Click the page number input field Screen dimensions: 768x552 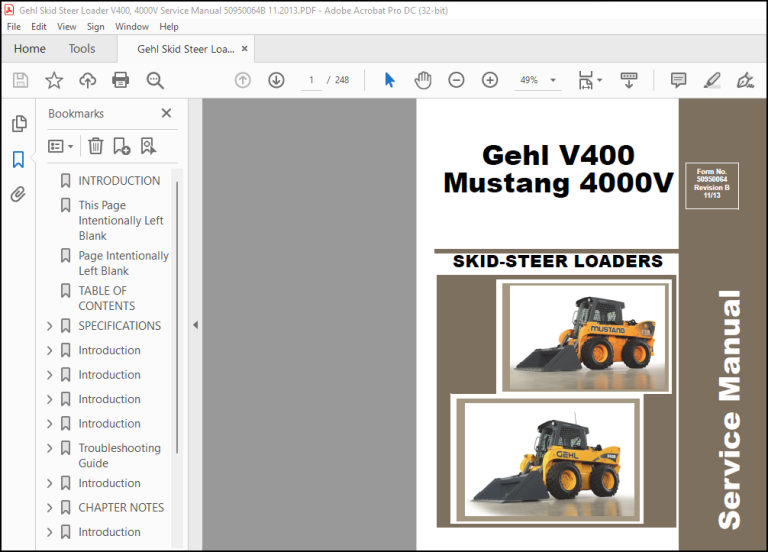tap(311, 80)
